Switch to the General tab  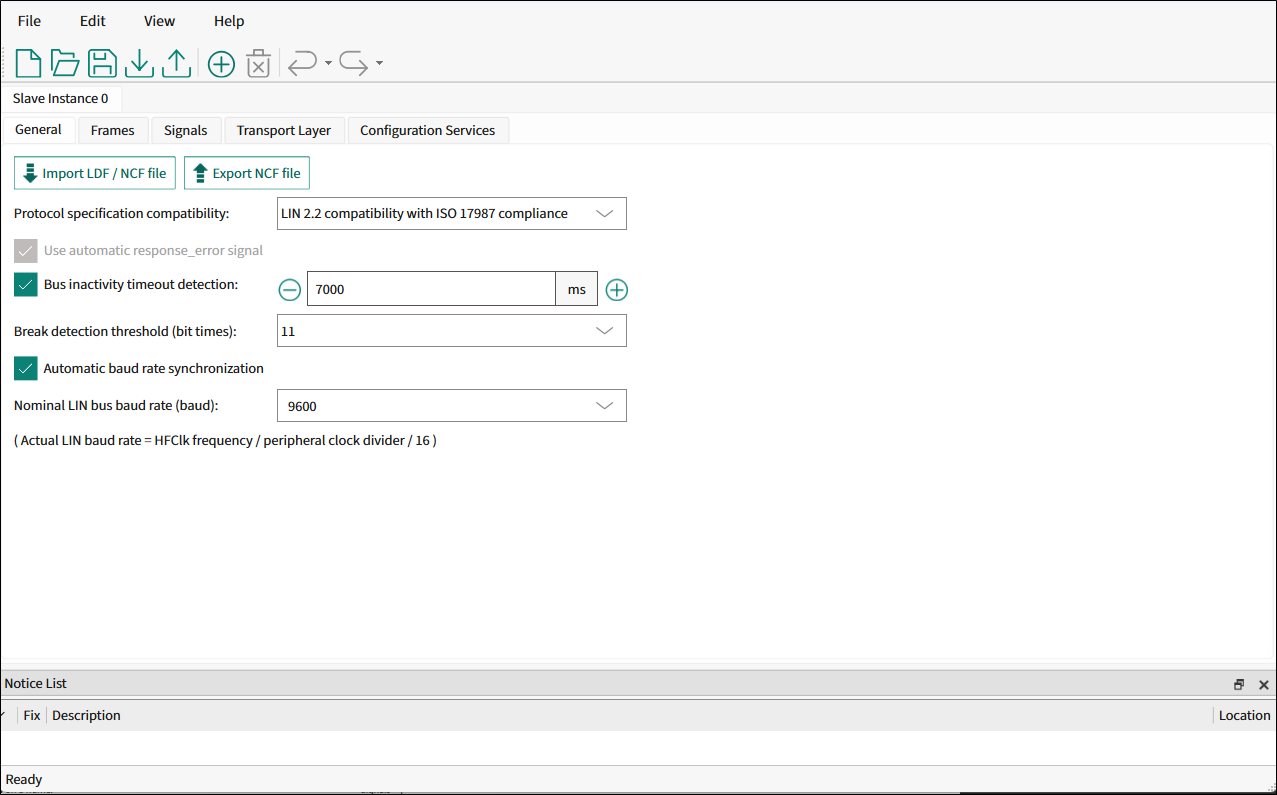click(39, 130)
